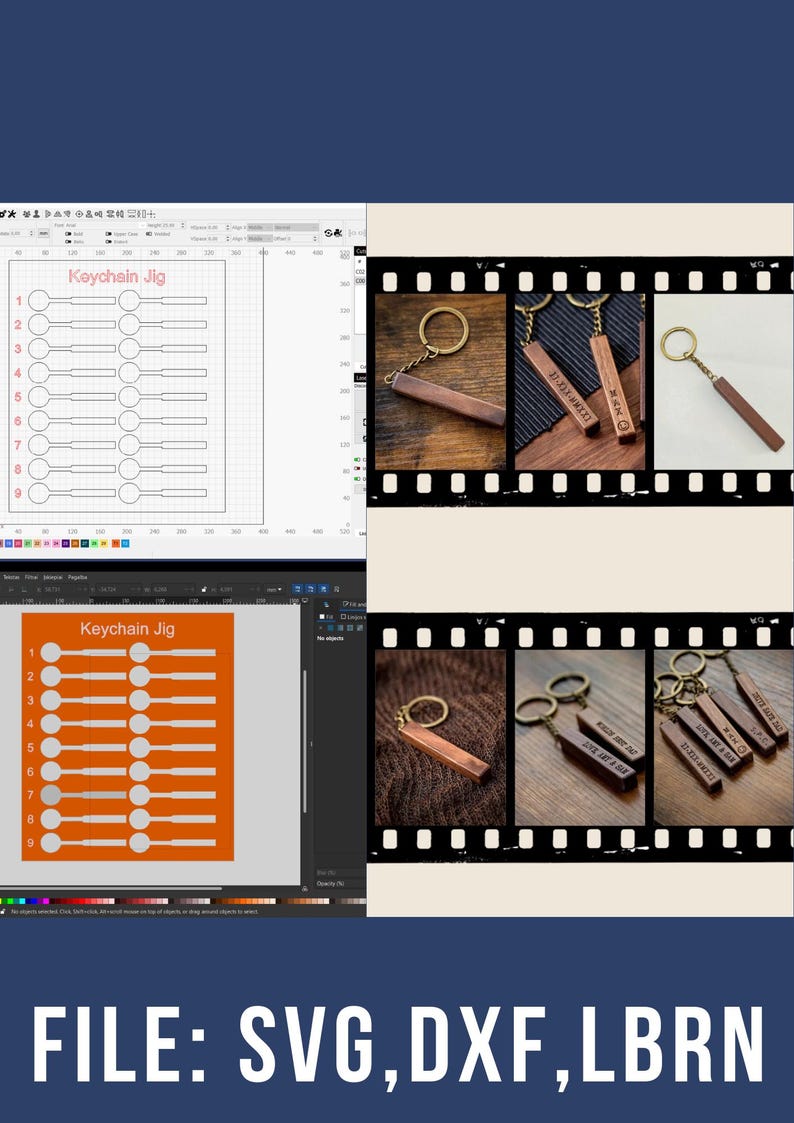Open the Pagalba menu
Image resolution: width=794 pixels, height=1123 pixels.
click(x=77, y=577)
